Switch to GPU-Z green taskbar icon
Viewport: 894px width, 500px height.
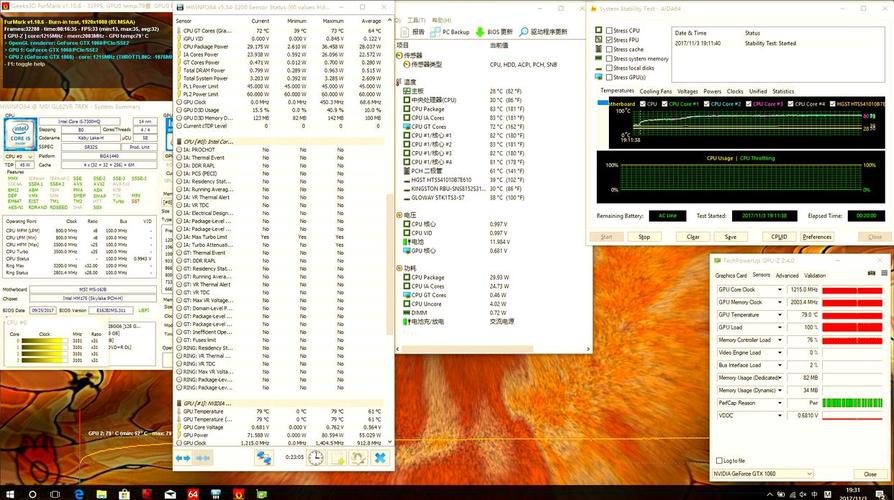pyautogui.click(x=261, y=494)
